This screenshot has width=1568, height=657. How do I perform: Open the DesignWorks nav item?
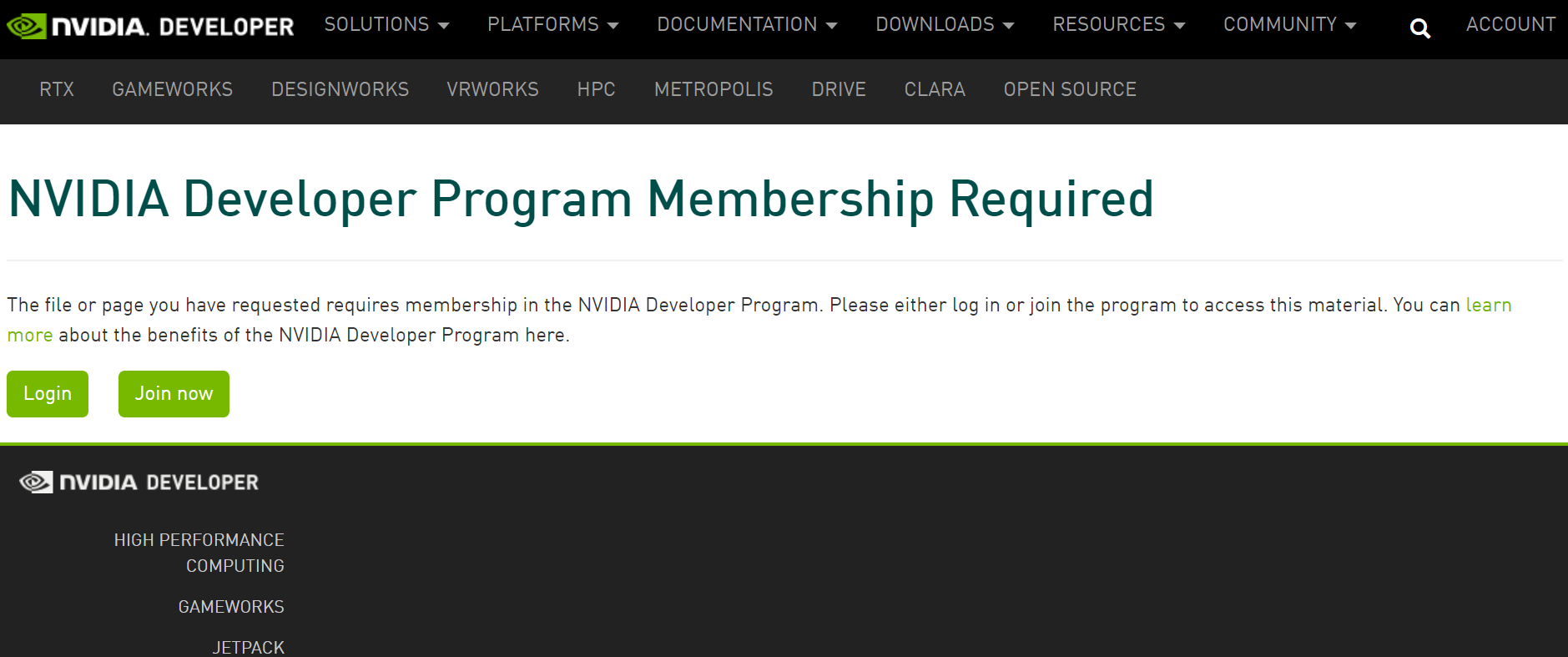click(x=340, y=89)
